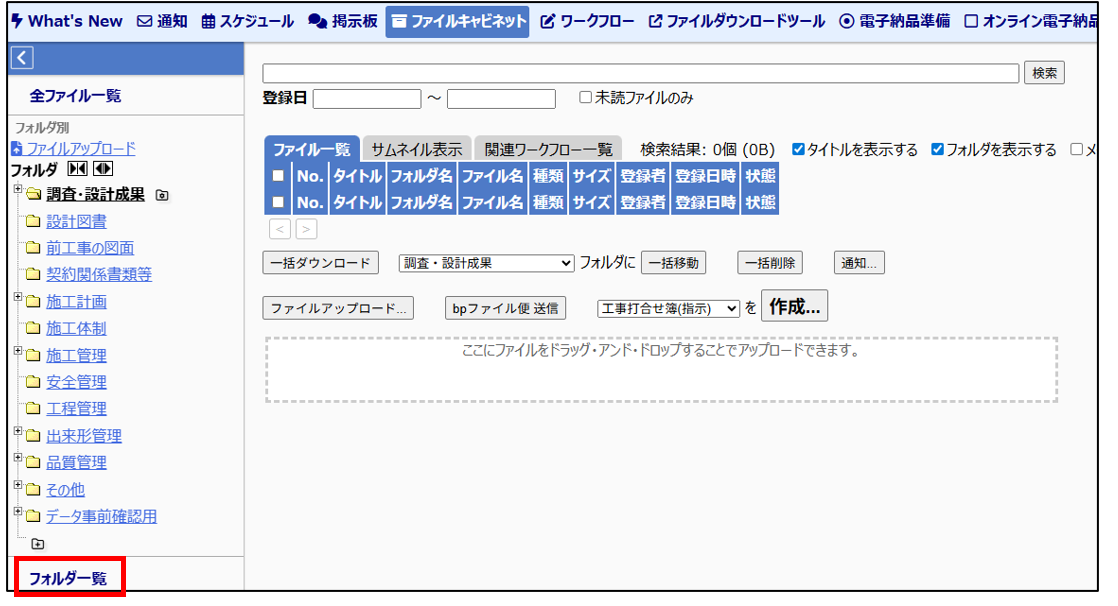Click the previous page arrow button
The image size is (1118, 606).
[280, 229]
